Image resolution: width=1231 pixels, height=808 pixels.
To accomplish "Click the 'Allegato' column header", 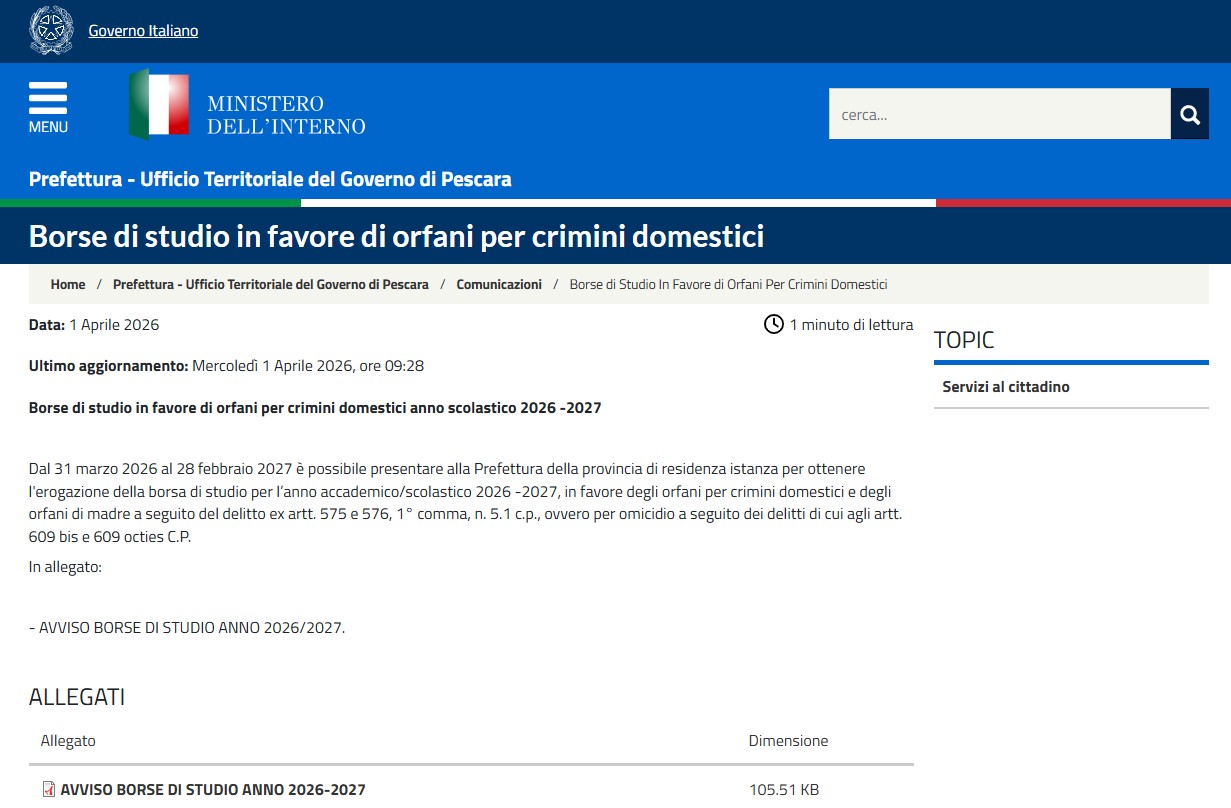I will click(68, 741).
